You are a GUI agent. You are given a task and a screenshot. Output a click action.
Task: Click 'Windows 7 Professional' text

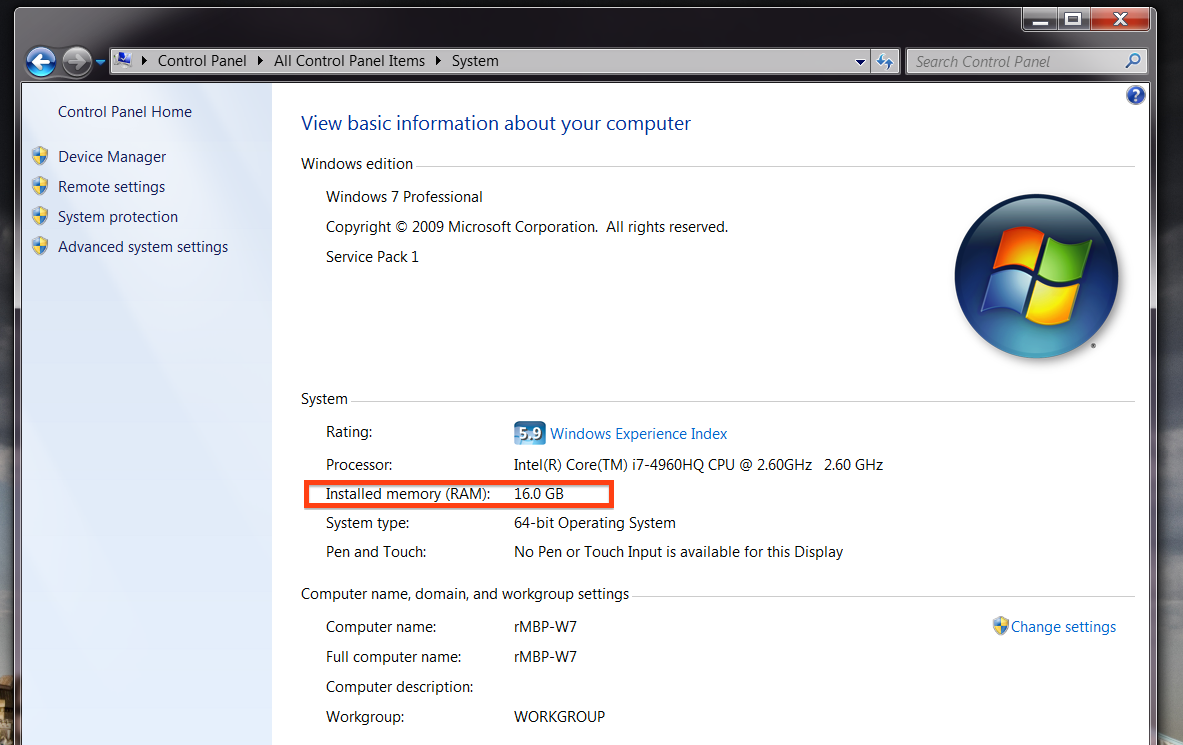tap(404, 197)
